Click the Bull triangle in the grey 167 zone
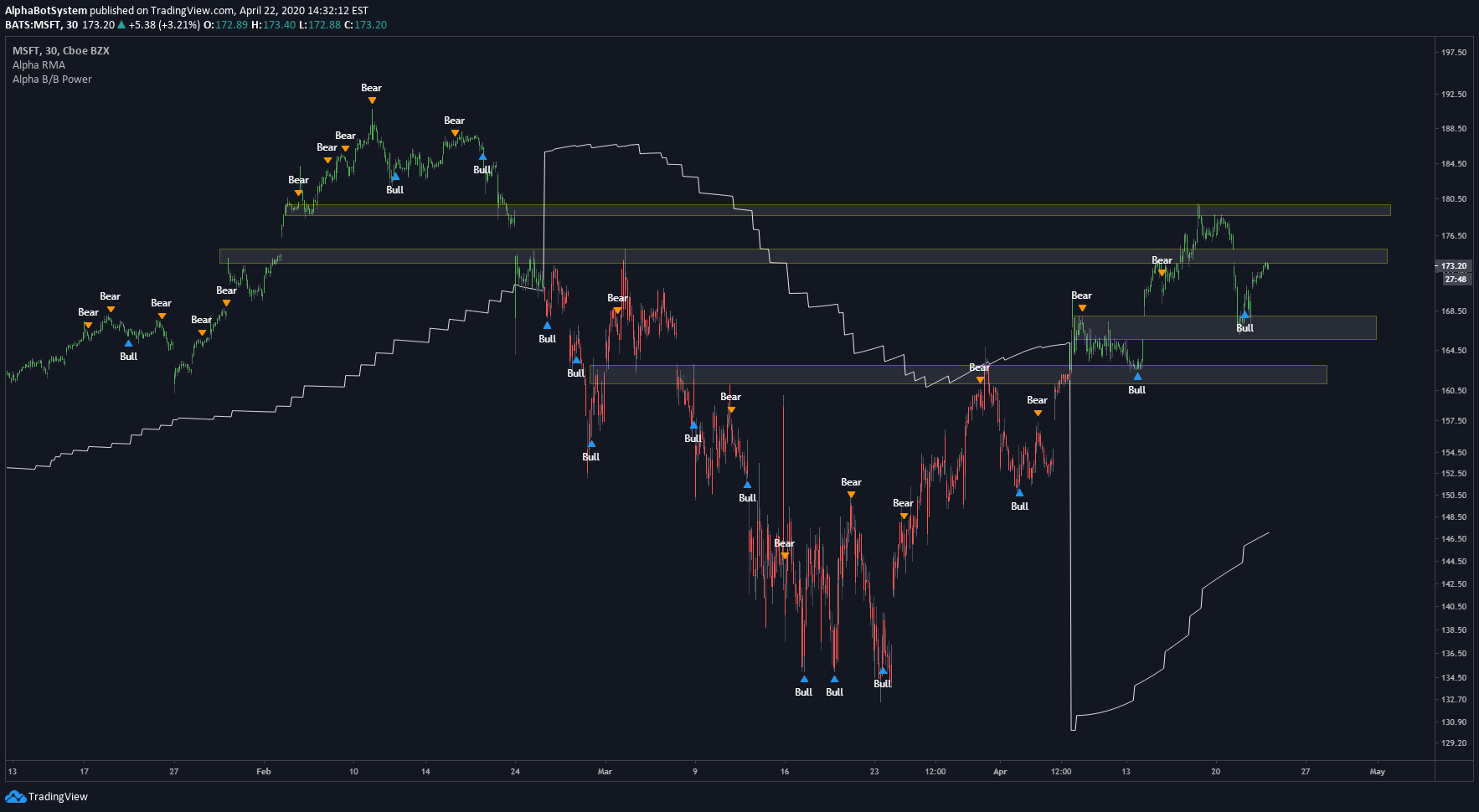Image resolution: width=1479 pixels, height=812 pixels. coord(1245,315)
